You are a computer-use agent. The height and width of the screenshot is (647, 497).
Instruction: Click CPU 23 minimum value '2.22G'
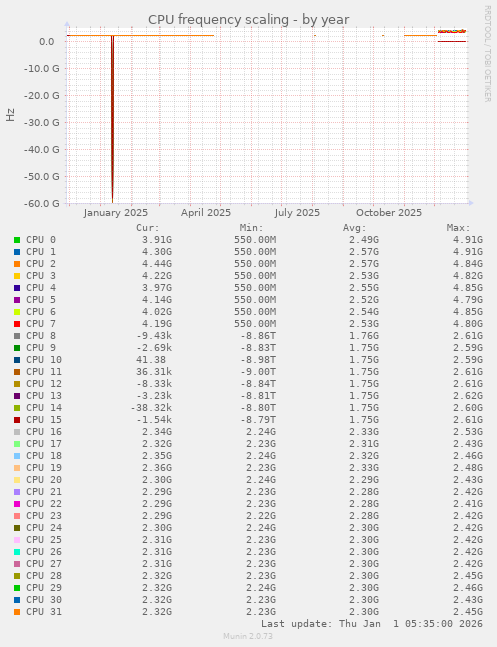pyautogui.click(x=261, y=516)
